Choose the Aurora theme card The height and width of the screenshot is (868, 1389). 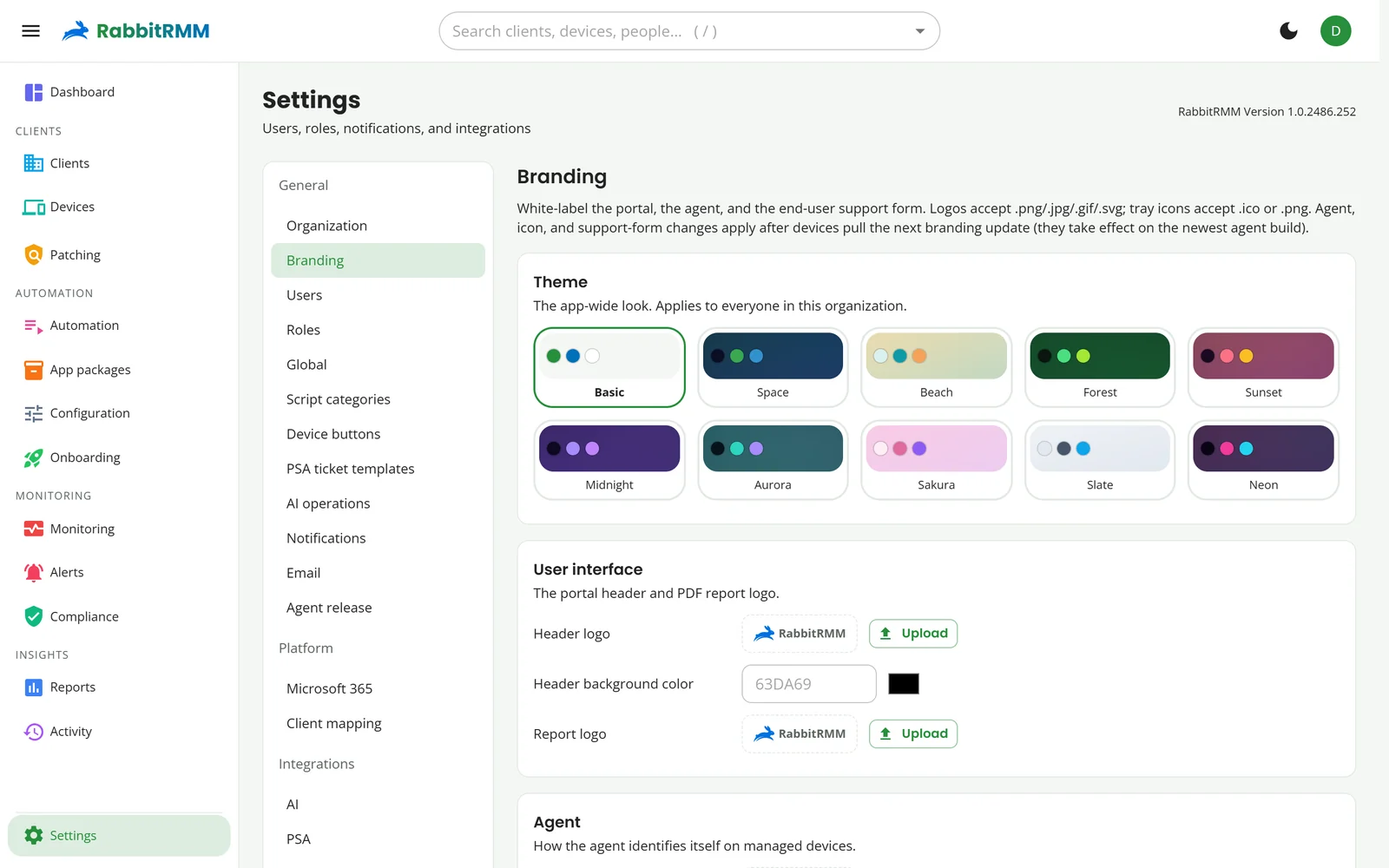pyautogui.click(x=773, y=460)
